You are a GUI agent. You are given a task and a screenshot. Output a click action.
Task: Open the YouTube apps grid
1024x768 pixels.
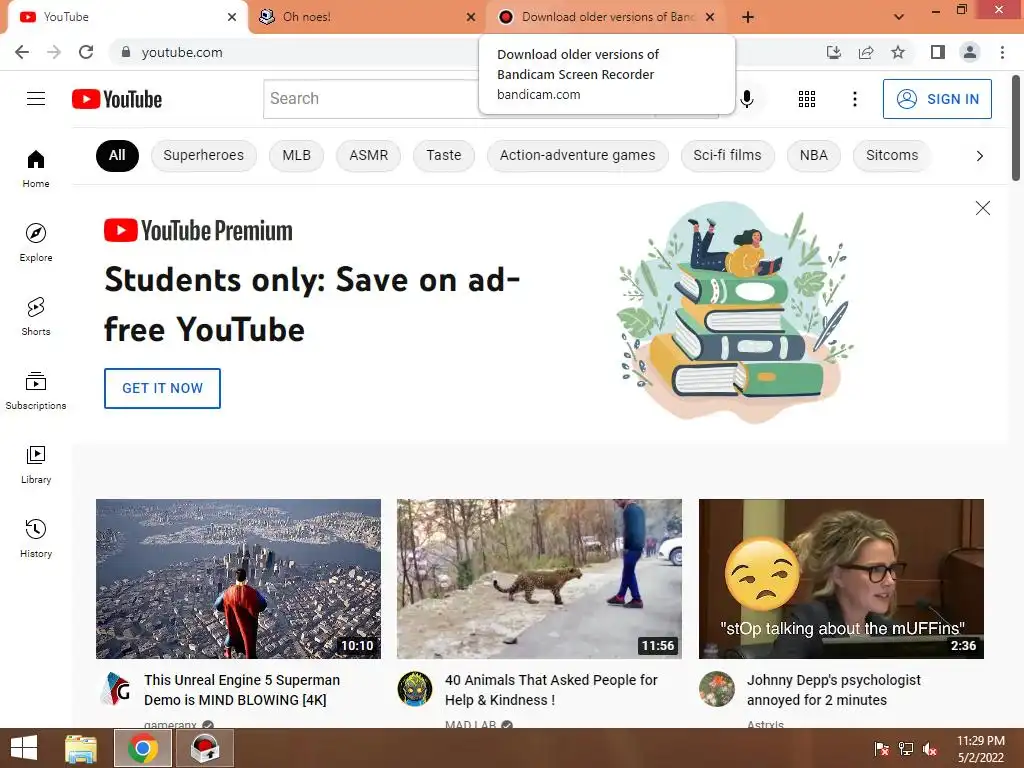(807, 99)
